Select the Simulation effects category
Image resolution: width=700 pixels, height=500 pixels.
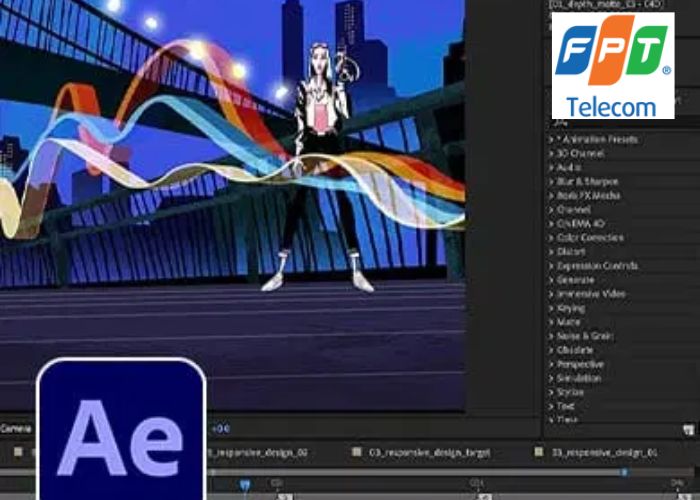[580, 378]
